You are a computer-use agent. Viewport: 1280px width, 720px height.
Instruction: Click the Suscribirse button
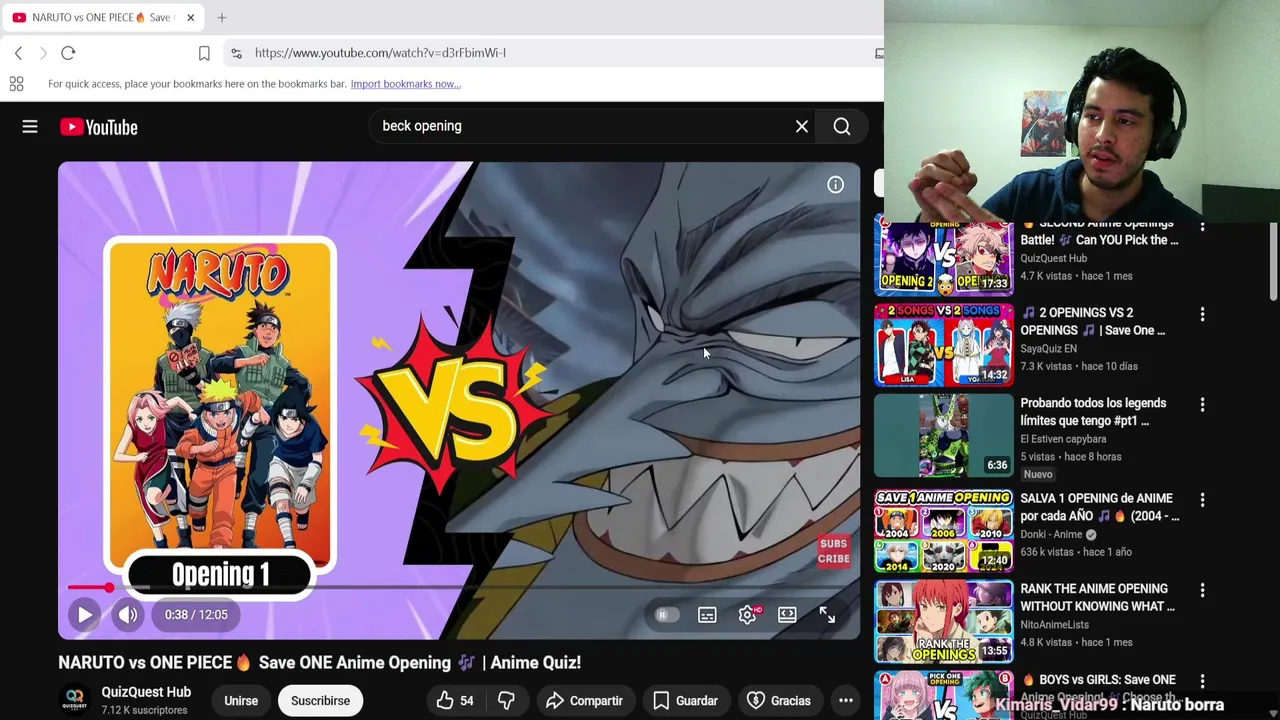point(320,701)
